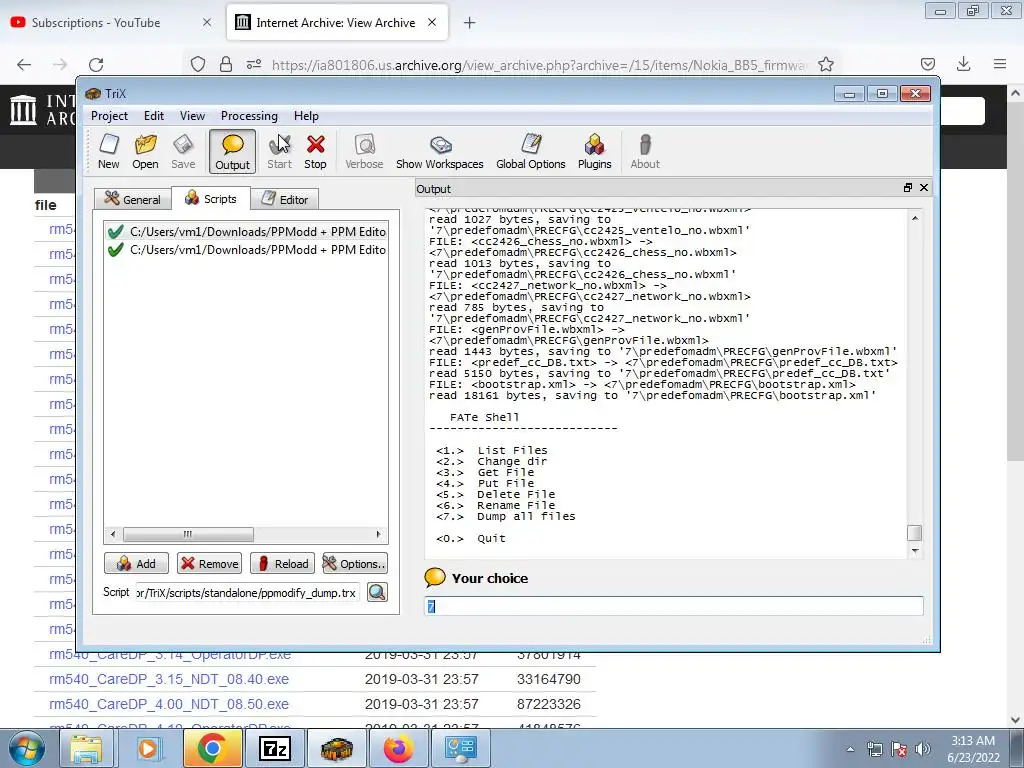
Task: Click the script list horizontal scrollbar thumb
Action: coord(187,534)
